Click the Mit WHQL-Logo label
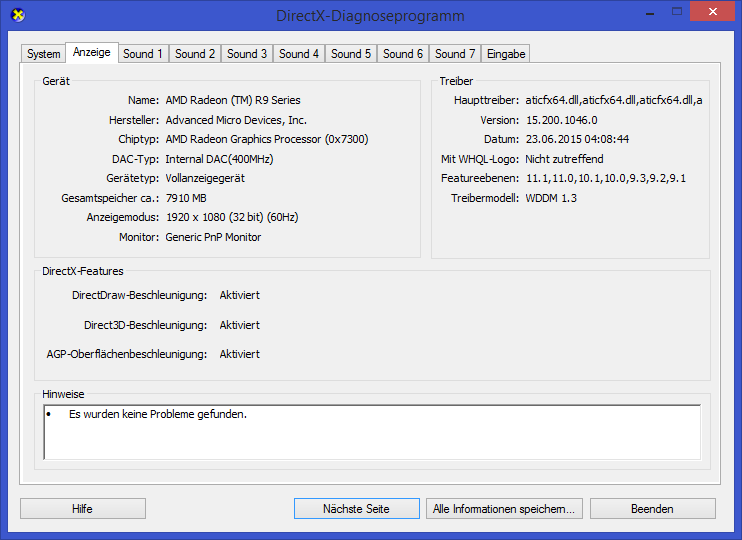Screen dimensions: 742x540 tap(480, 159)
